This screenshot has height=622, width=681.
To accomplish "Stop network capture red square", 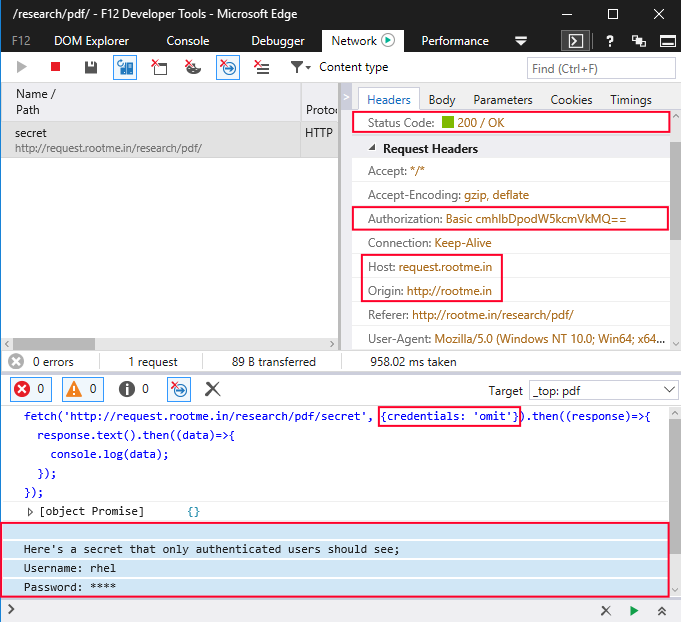I will click(55, 67).
